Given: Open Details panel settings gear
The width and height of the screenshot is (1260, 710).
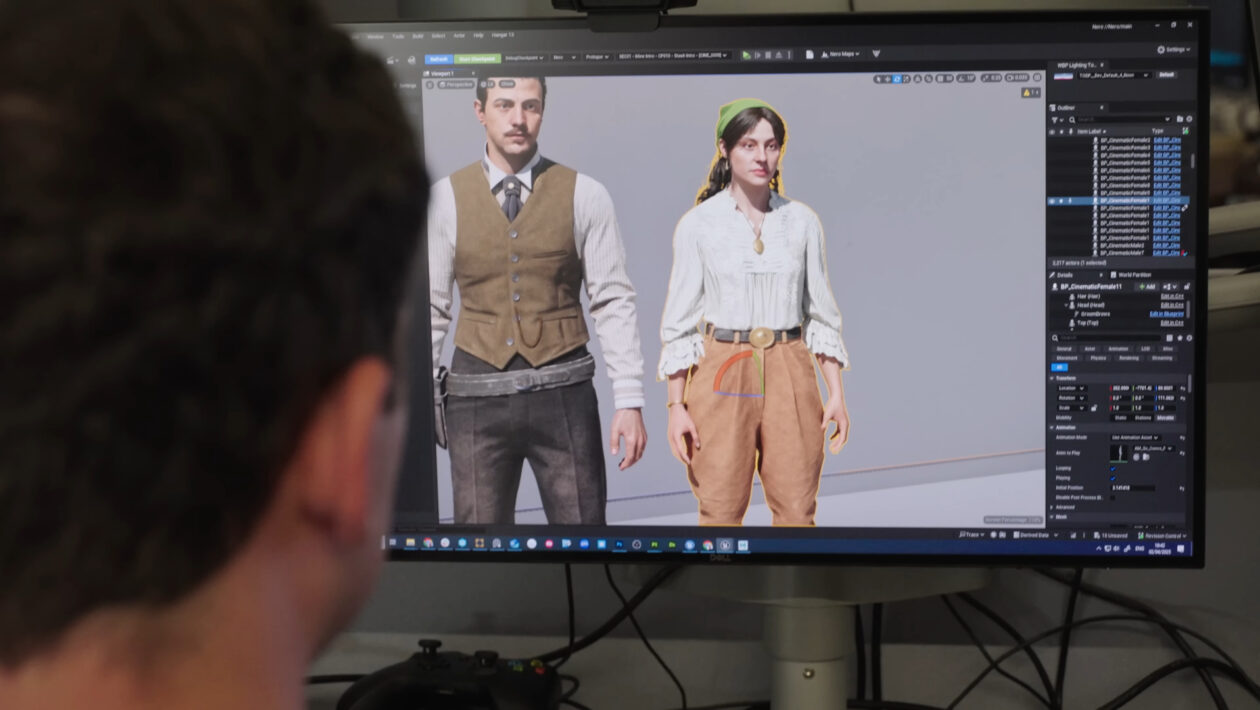Looking at the screenshot, I should point(1189,338).
